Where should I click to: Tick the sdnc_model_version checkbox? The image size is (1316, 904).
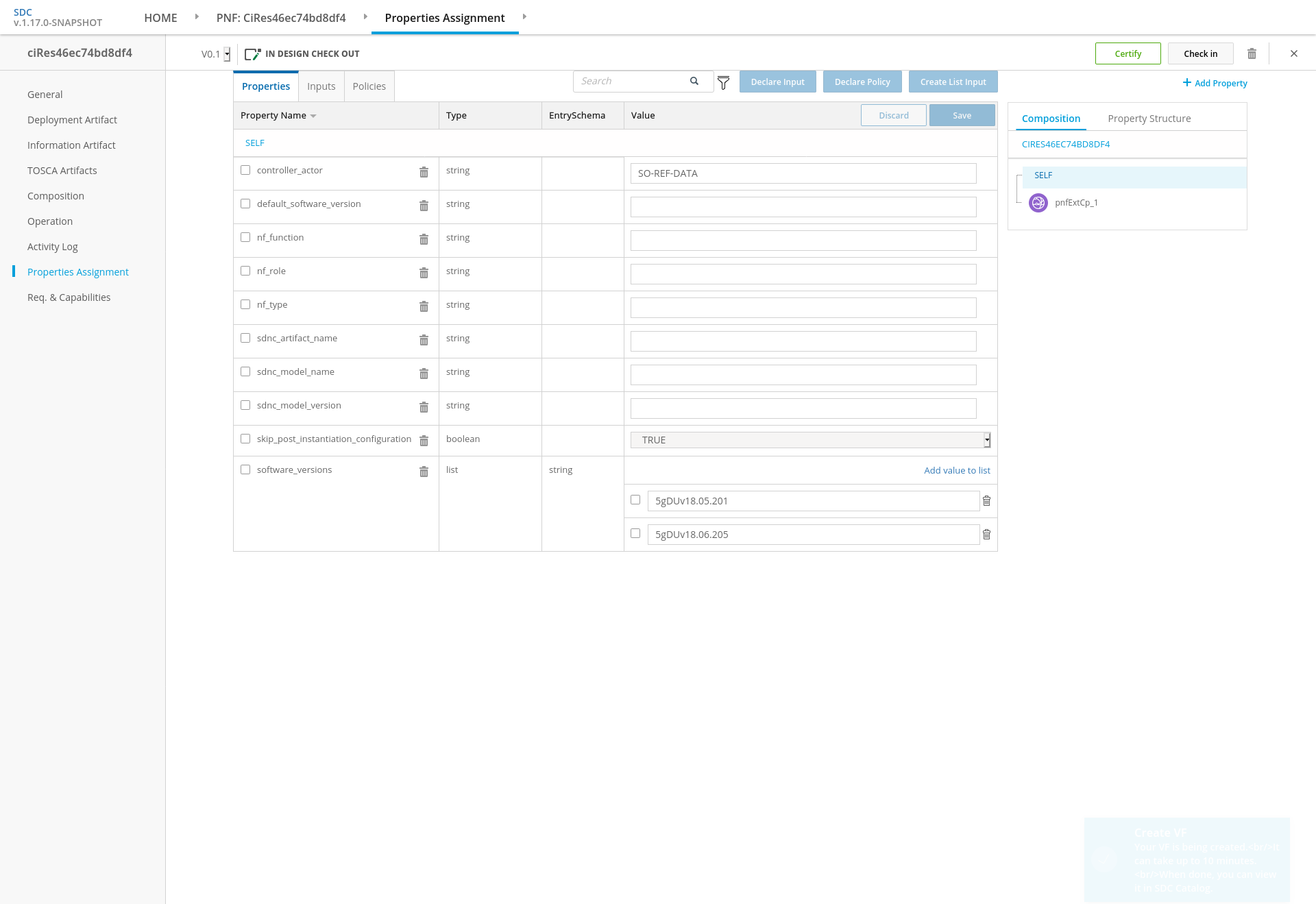tap(245, 405)
